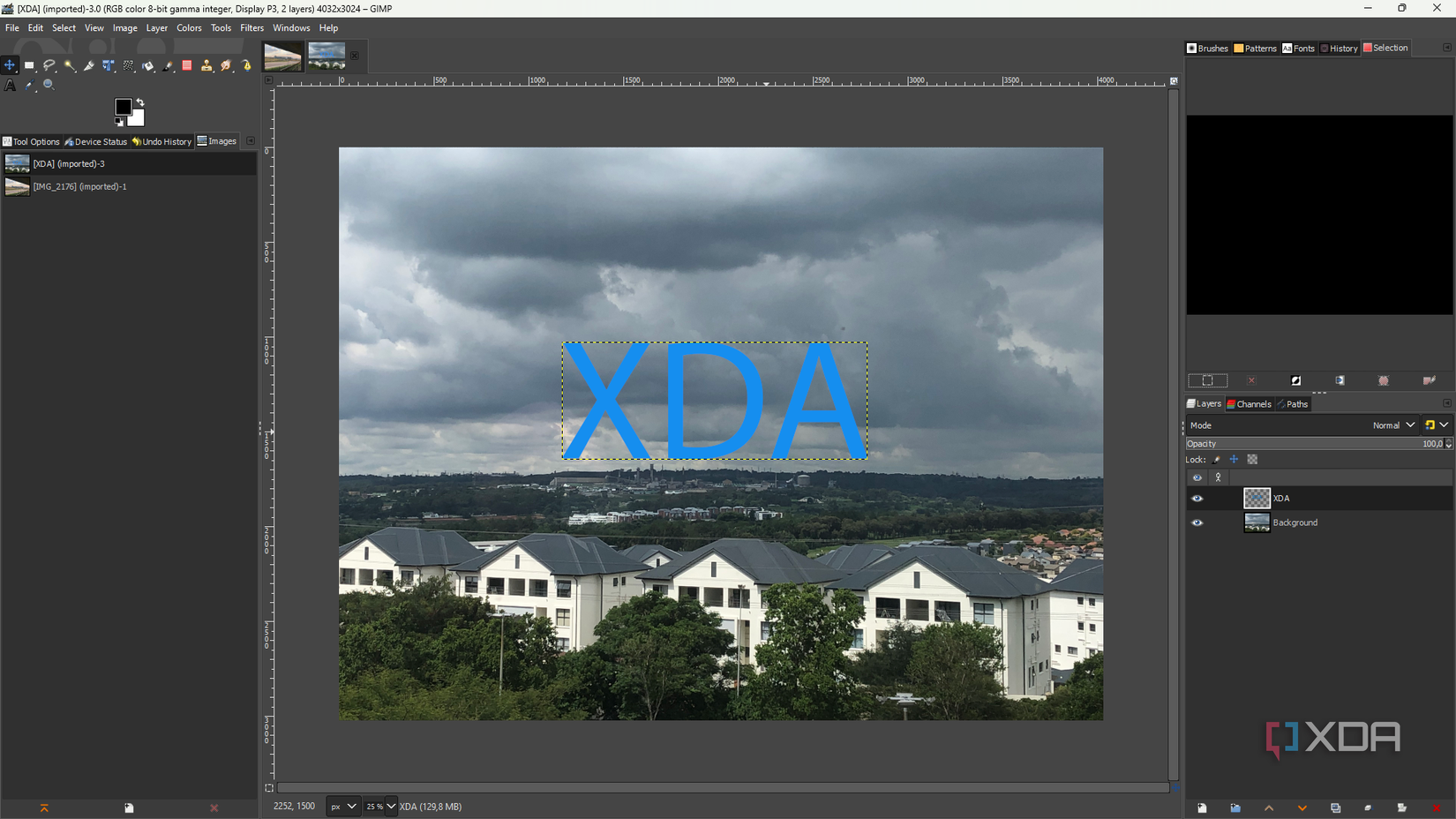Select the Paths pen tool

click(x=247, y=65)
